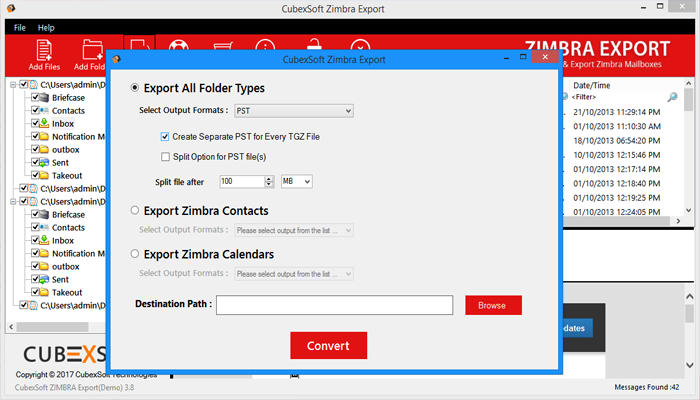The height and width of the screenshot is (400, 700).
Task: Uncheck the second Takeout folder checkbox
Action: pyautogui.click(x=35, y=292)
